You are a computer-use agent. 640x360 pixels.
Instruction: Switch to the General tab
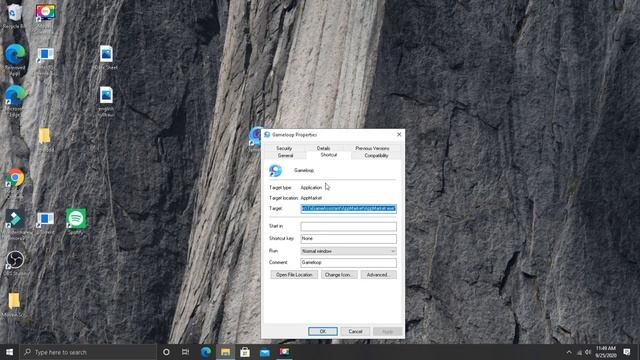(x=285, y=156)
